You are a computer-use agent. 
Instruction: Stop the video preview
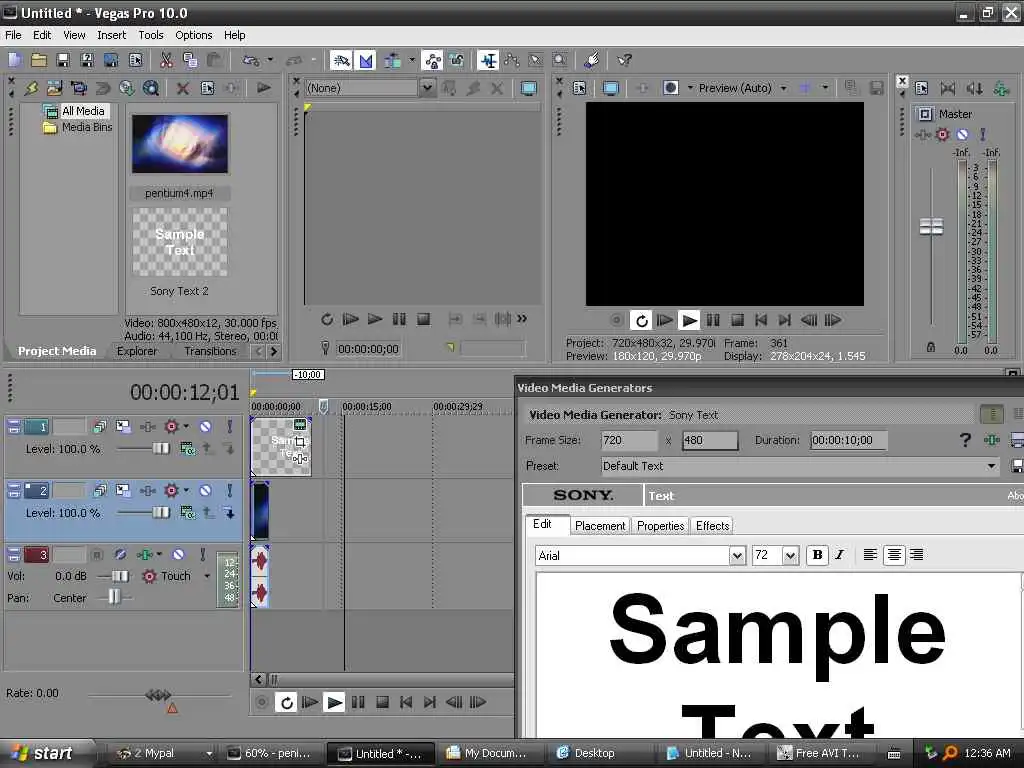pos(737,321)
